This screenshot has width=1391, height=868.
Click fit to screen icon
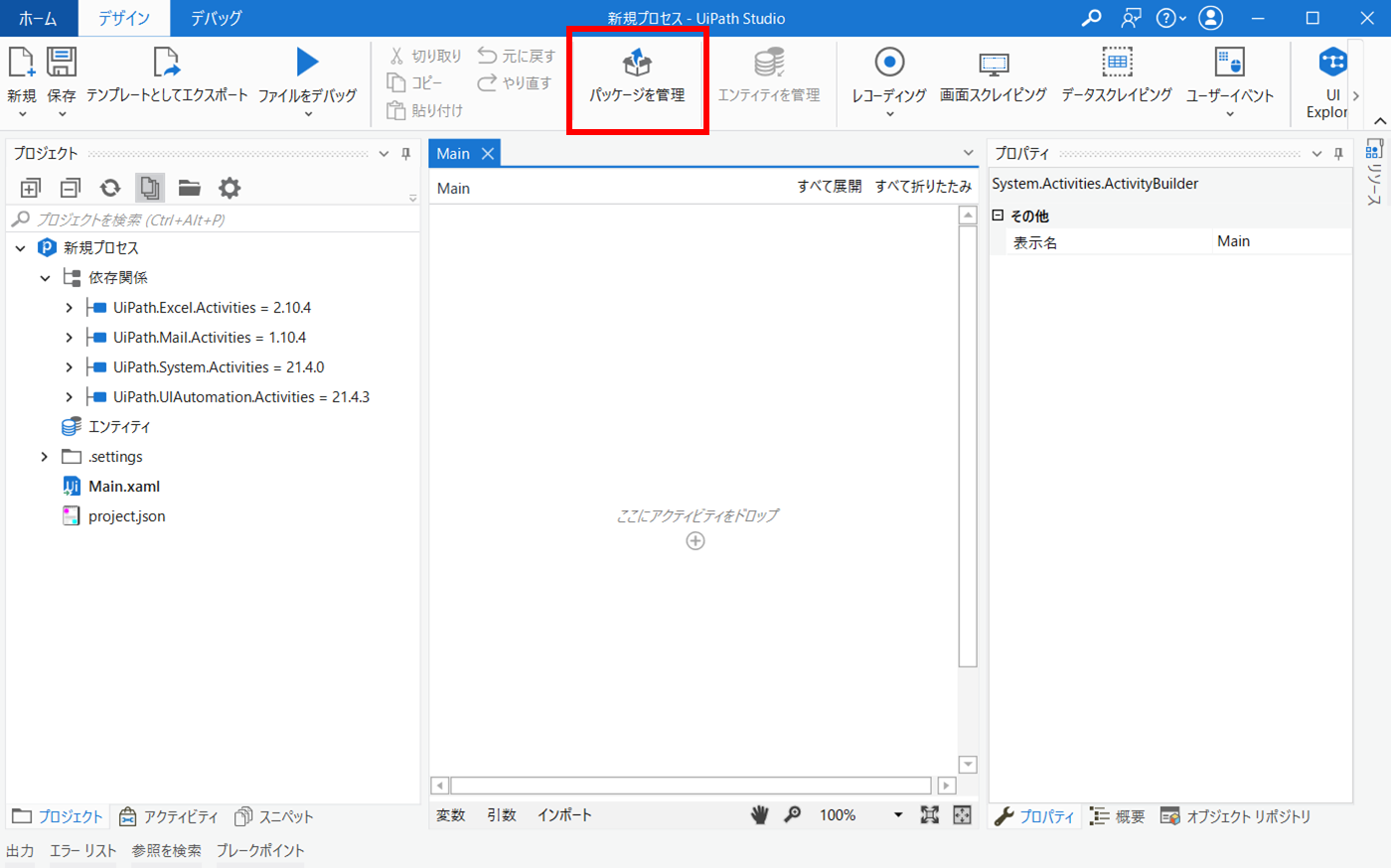click(x=929, y=814)
